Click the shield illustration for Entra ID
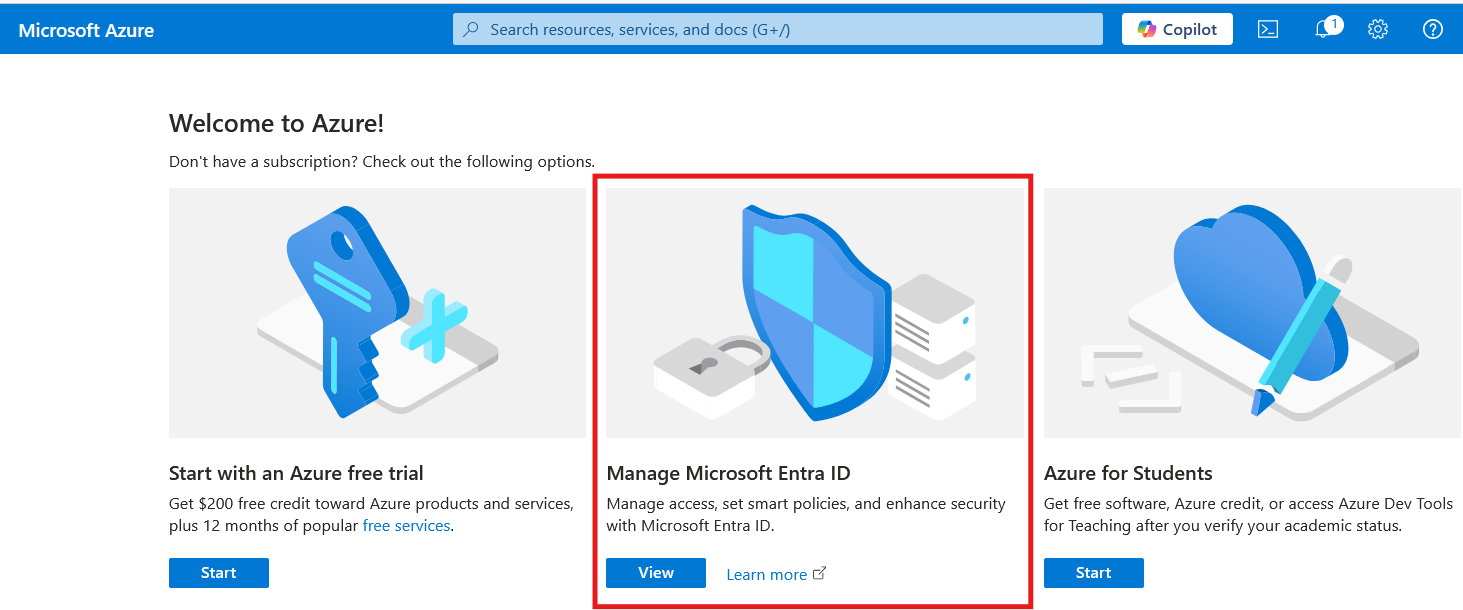This screenshot has height=610, width=1463. 815,313
